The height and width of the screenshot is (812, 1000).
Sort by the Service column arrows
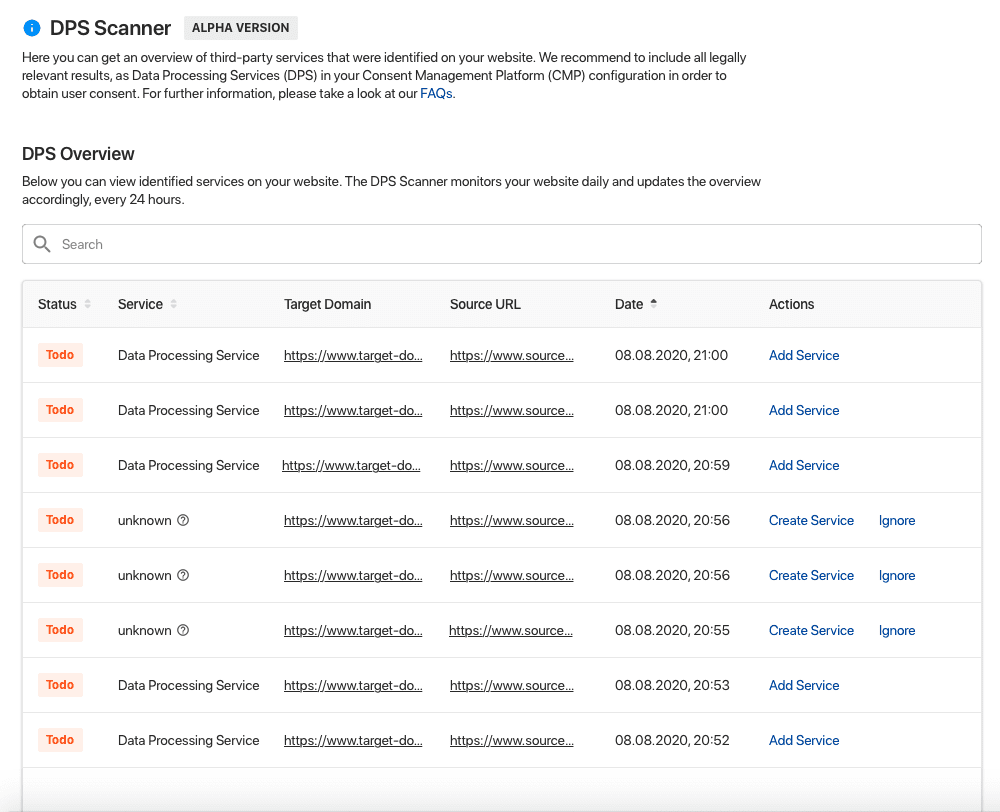(173, 304)
